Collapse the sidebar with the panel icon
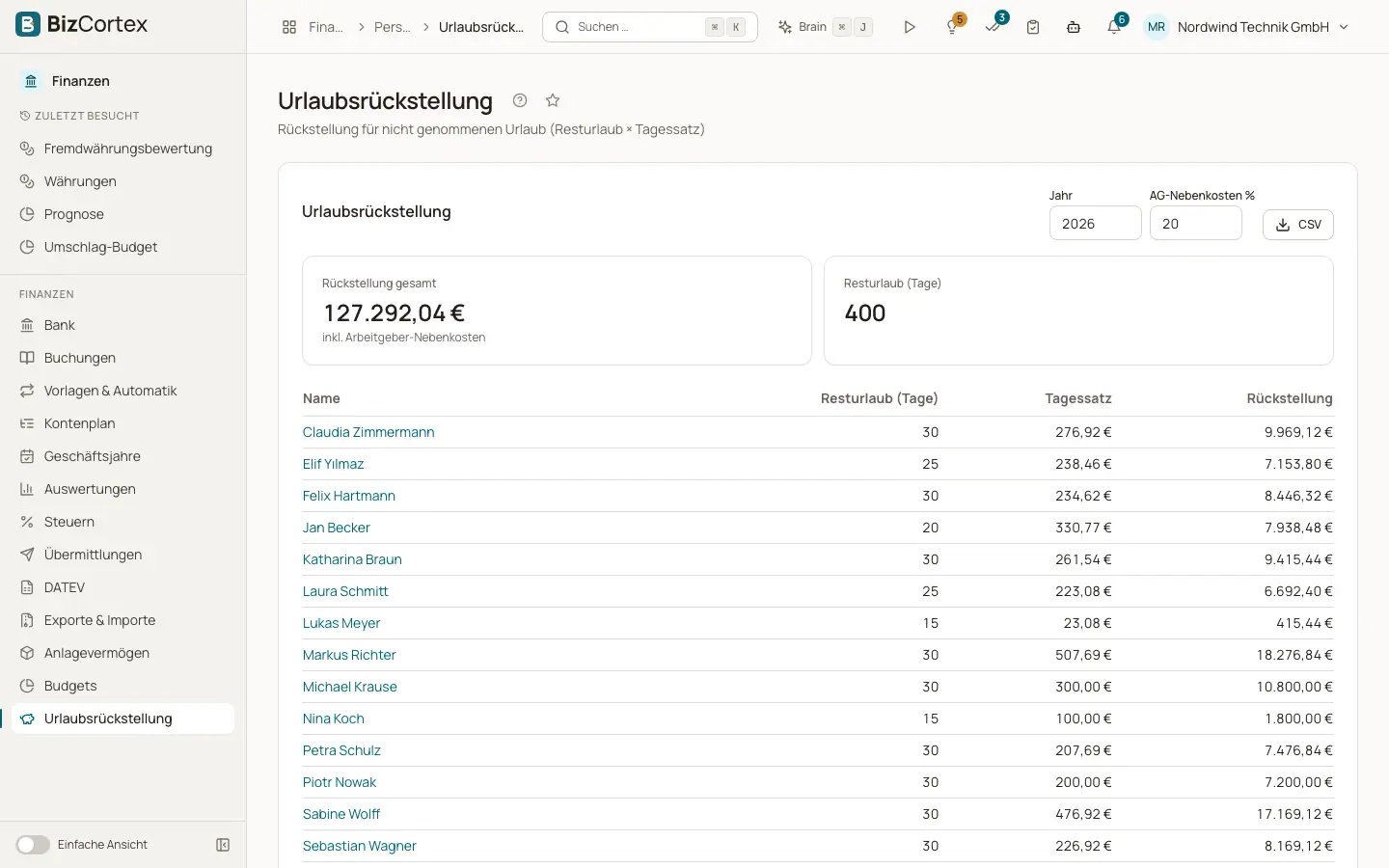The image size is (1389, 868). click(223, 845)
